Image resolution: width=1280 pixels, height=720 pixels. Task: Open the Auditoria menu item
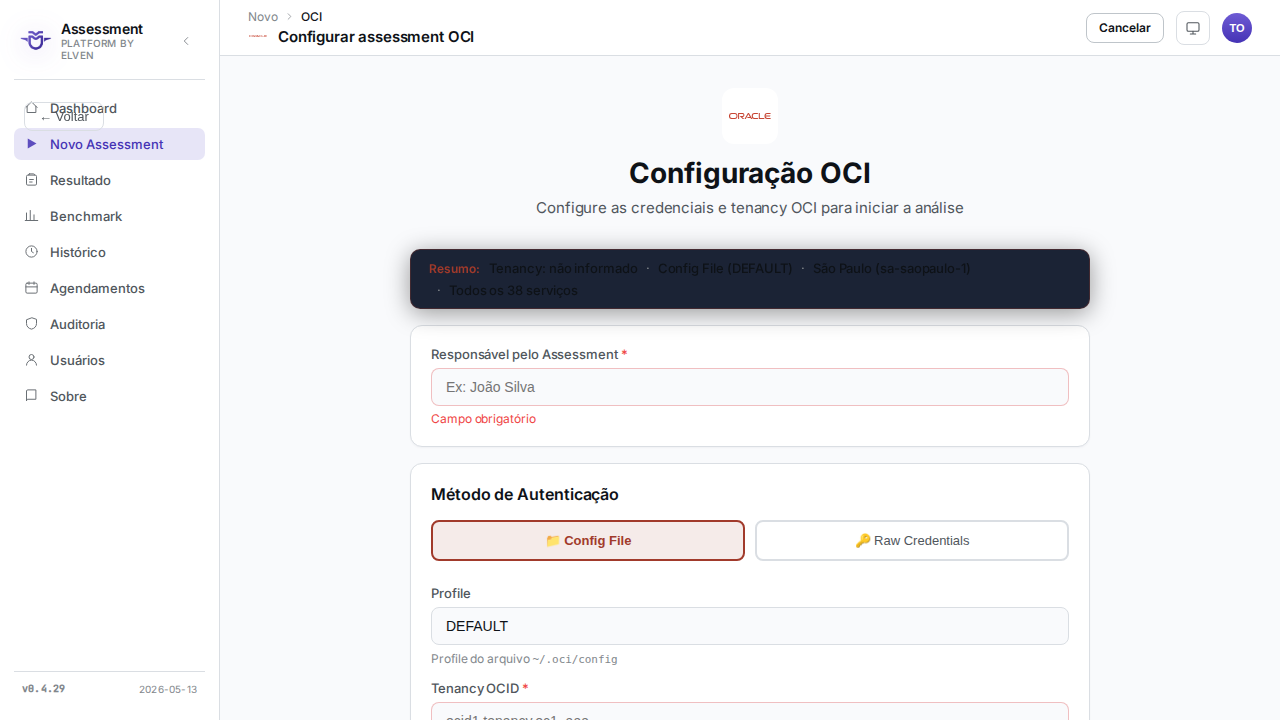coord(109,324)
